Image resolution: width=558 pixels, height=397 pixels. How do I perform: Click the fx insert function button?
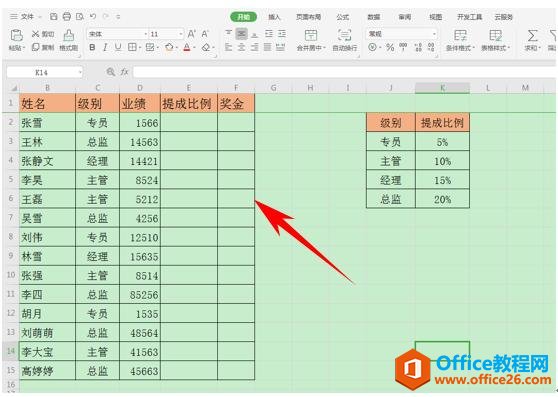click(x=124, y=72)
